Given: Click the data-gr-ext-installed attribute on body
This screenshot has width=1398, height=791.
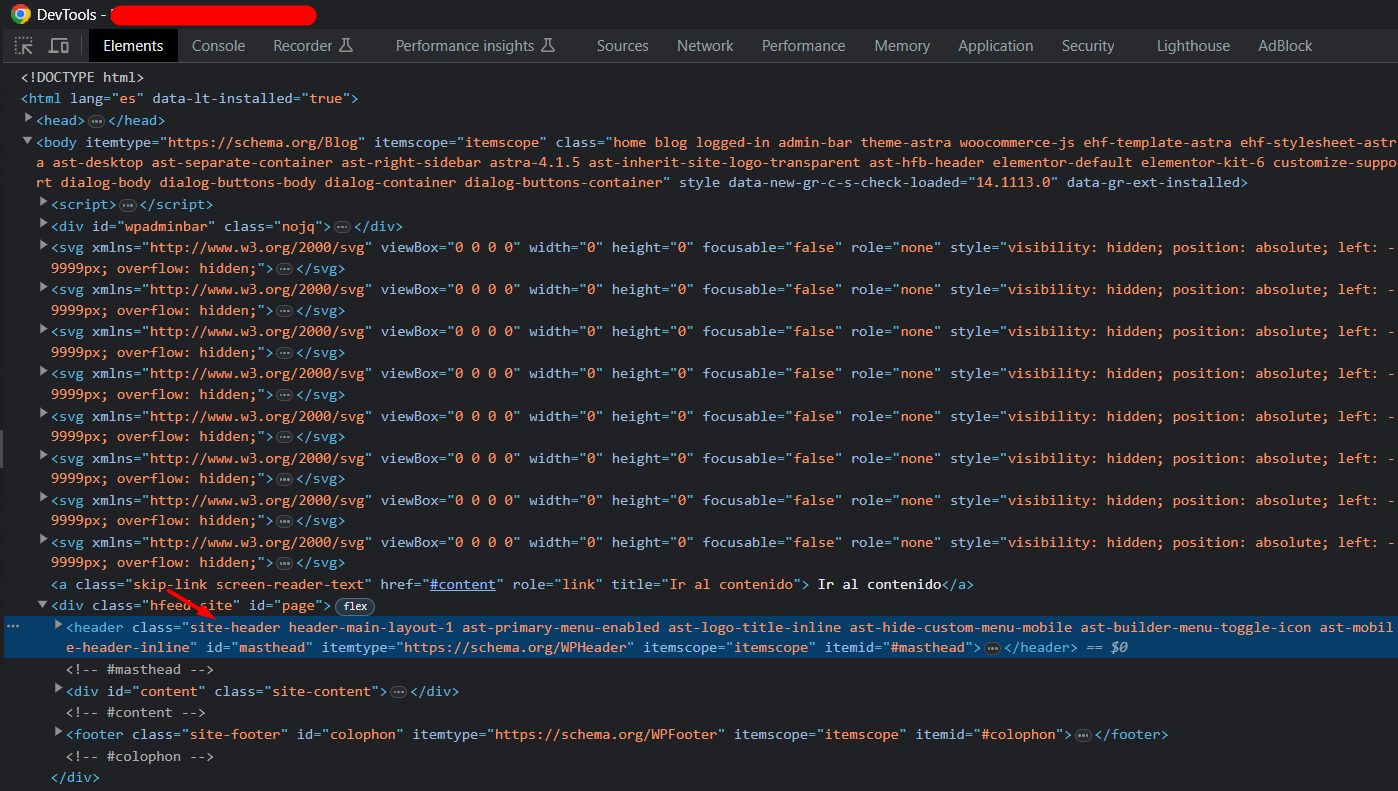Looking at the screenshot, I should coord(1153,183).
